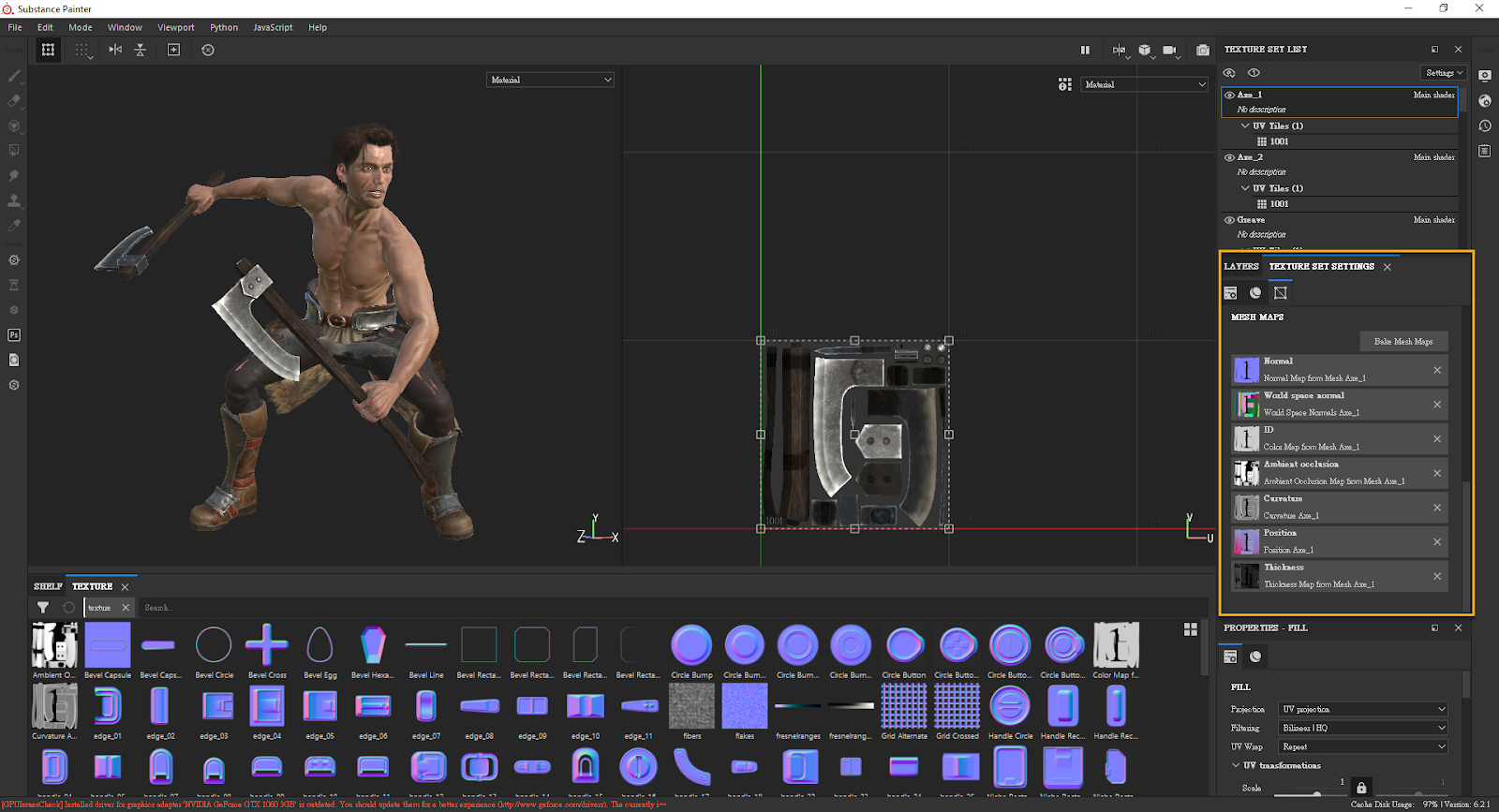The width and height of the screenshot is (1499, 812).
Task: Toggle visibility of Axe_2 texture set
Action: pyautogui.click(x=1229, y=157)
